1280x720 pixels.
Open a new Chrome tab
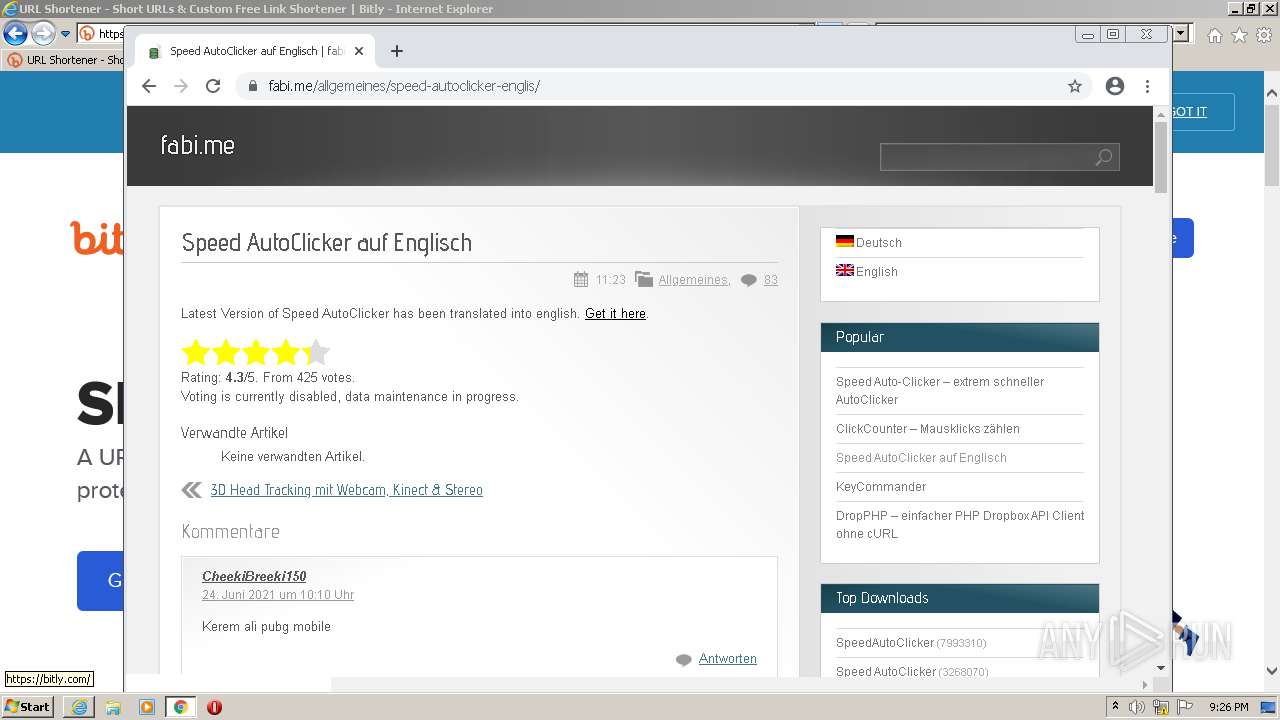click(x=397, y=51)
